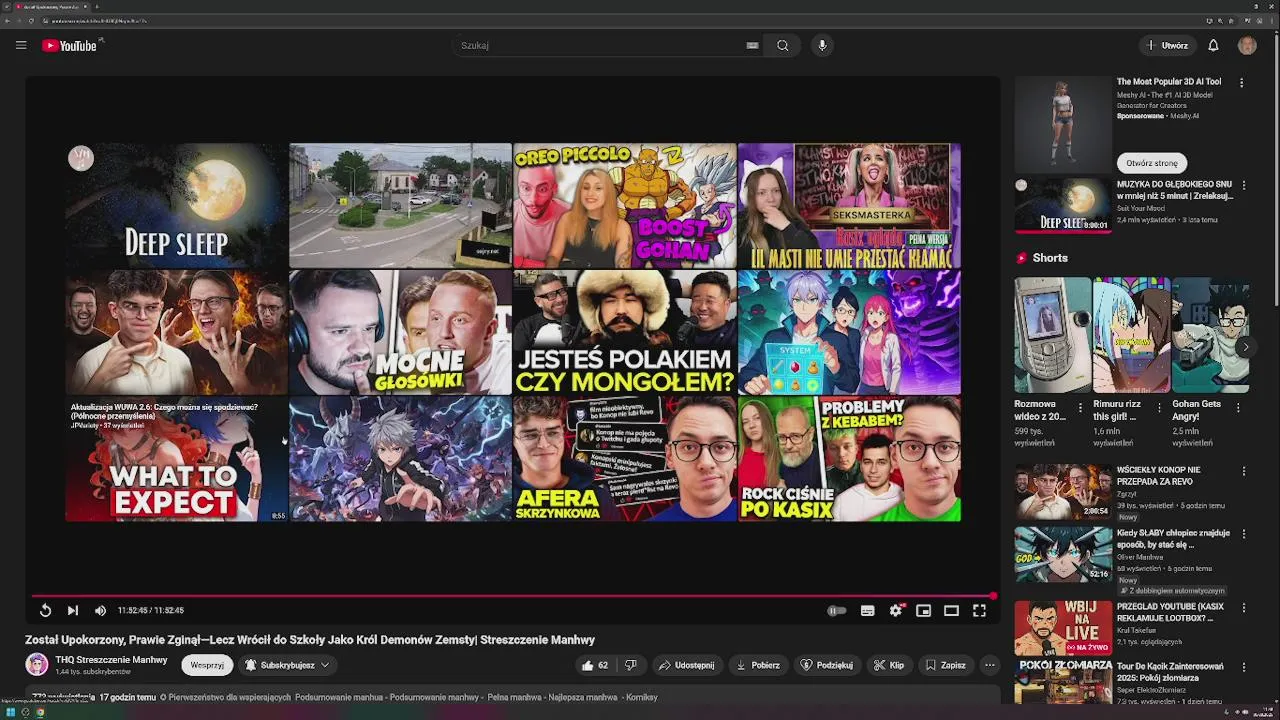
Task: Play What To Expect endscreen video
Action: (x=176, y=459)
